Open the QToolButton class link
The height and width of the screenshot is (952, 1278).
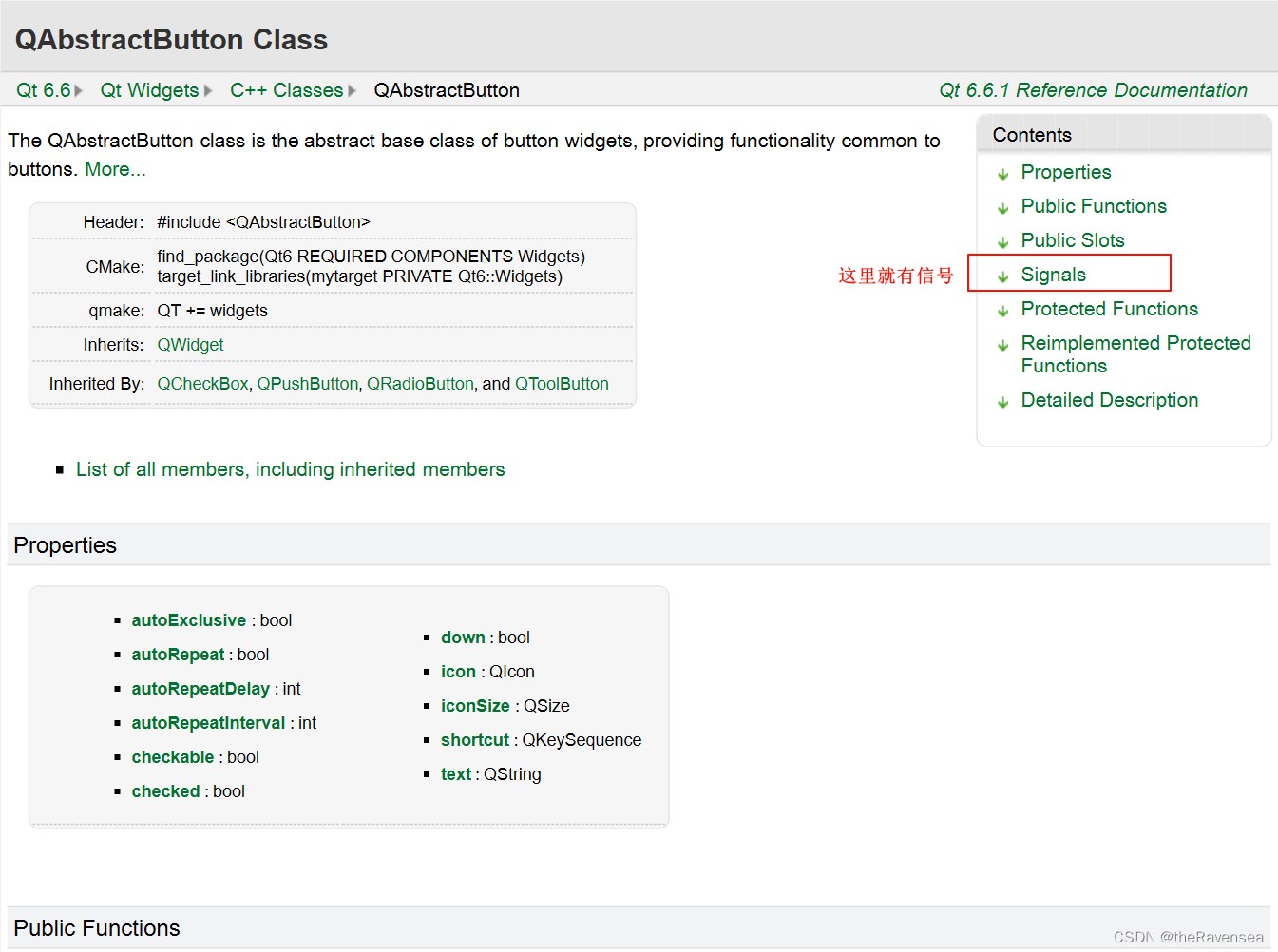click(x=562, y=384)
